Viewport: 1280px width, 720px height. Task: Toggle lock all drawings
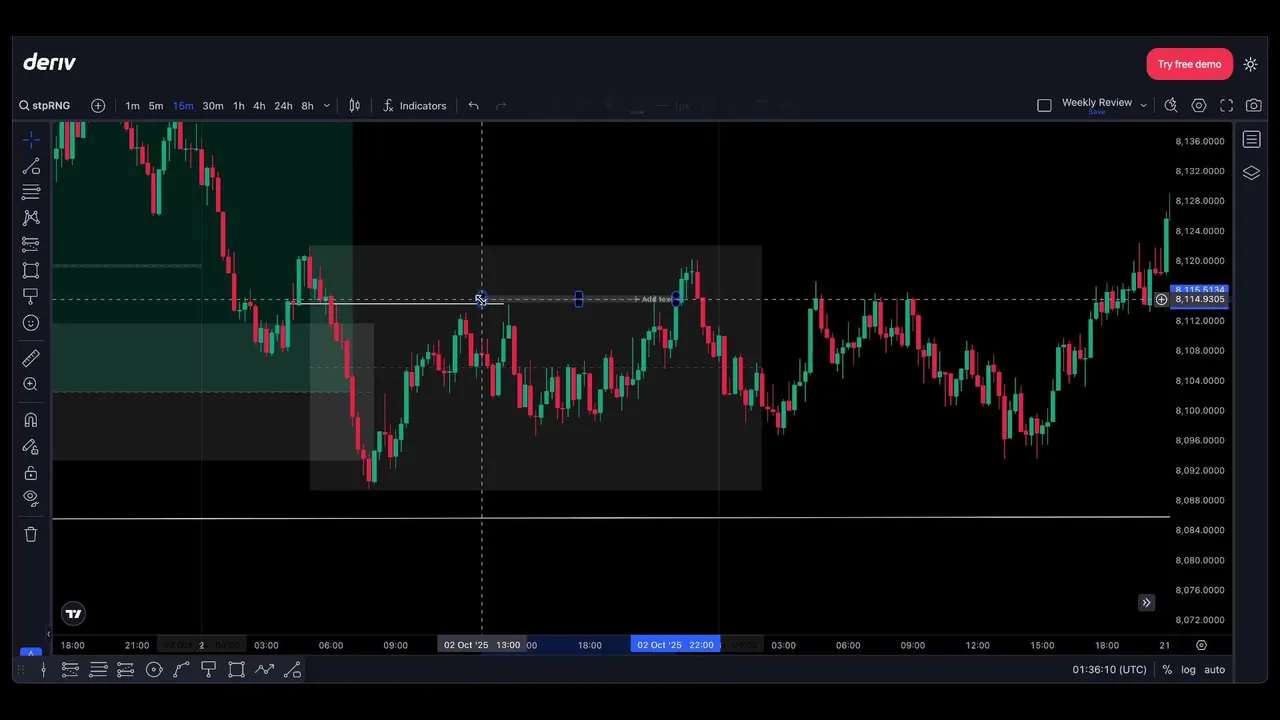click(x=31, y=473)
